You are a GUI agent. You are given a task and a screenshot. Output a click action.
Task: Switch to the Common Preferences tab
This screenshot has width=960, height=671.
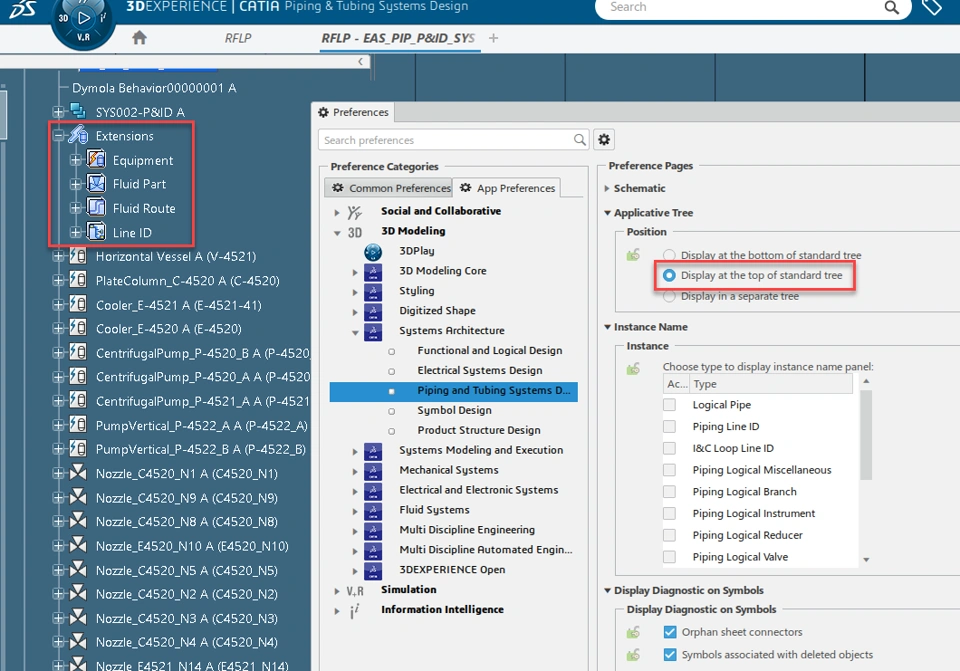click(x=389, y=187)
